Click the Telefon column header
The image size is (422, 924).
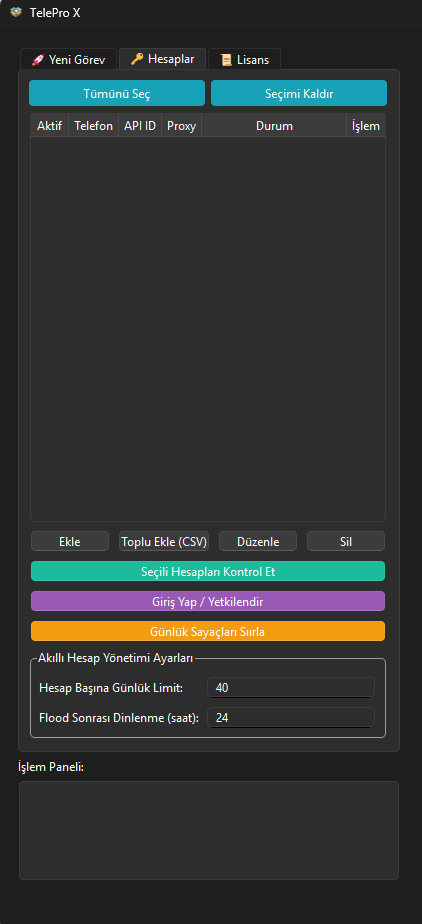tap(93, 126)
